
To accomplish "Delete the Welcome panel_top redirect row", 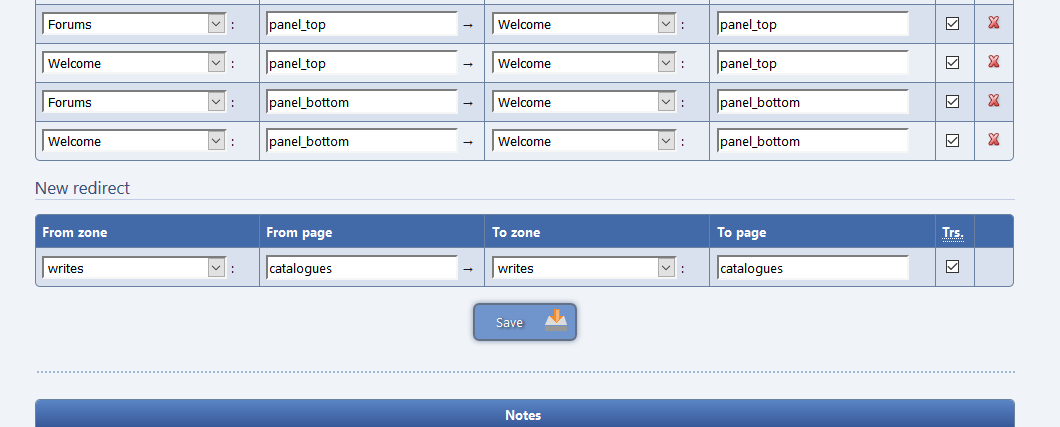I will (x=993, y=62).
